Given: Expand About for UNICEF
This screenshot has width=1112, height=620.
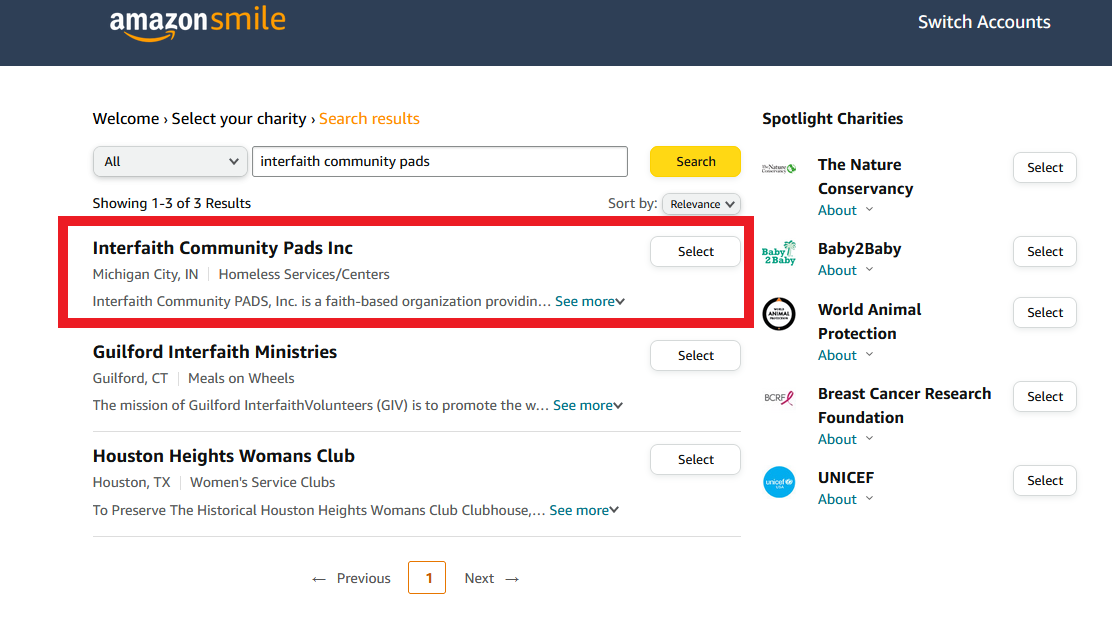Looking at the screenshot, I should click(x=845, y=500).
